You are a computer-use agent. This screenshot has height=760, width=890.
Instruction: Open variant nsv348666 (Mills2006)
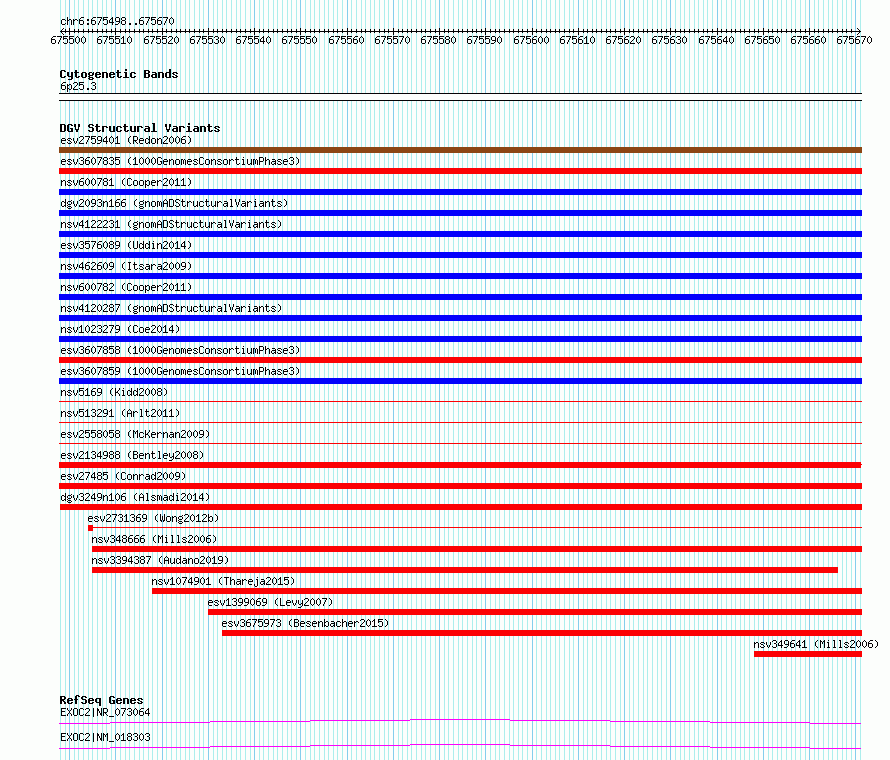[x=154, y=539]
